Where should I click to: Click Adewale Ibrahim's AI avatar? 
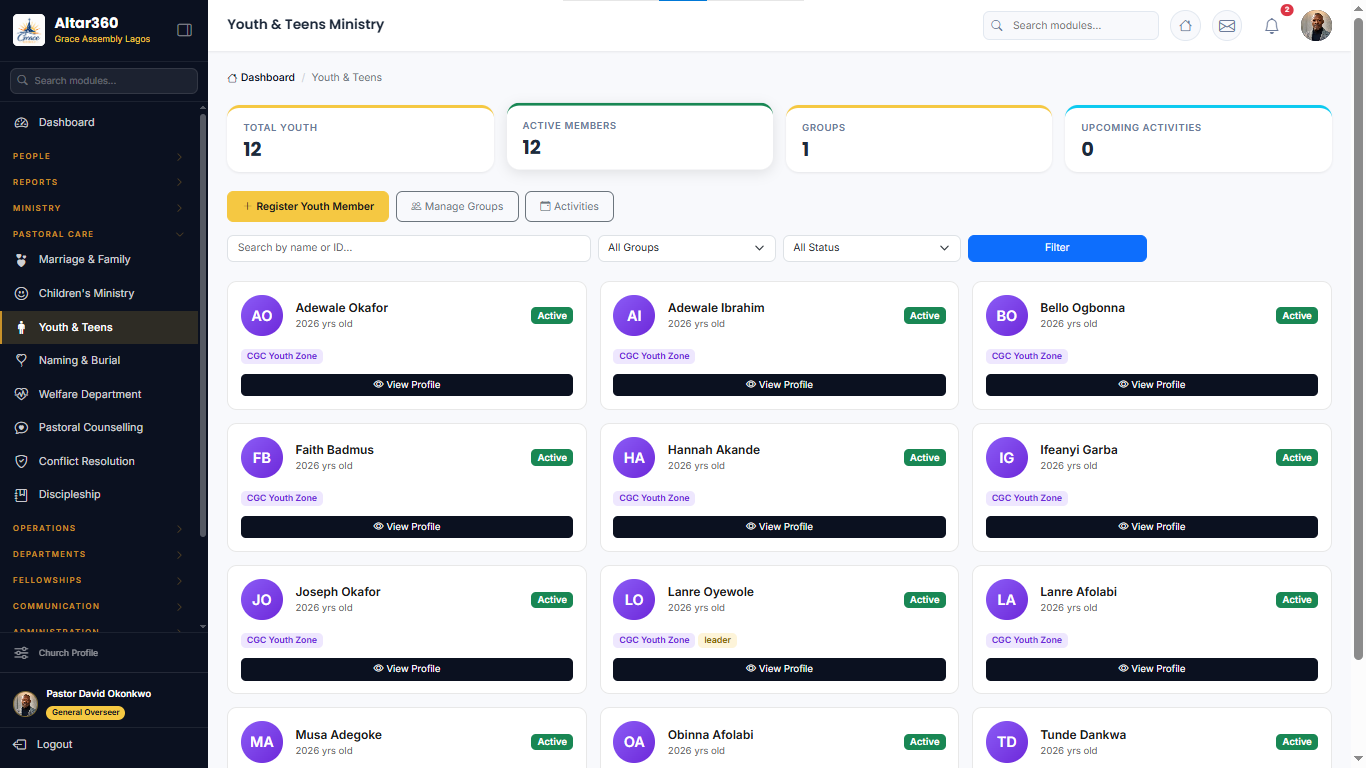pyautogui.click(x=634, y=315)
